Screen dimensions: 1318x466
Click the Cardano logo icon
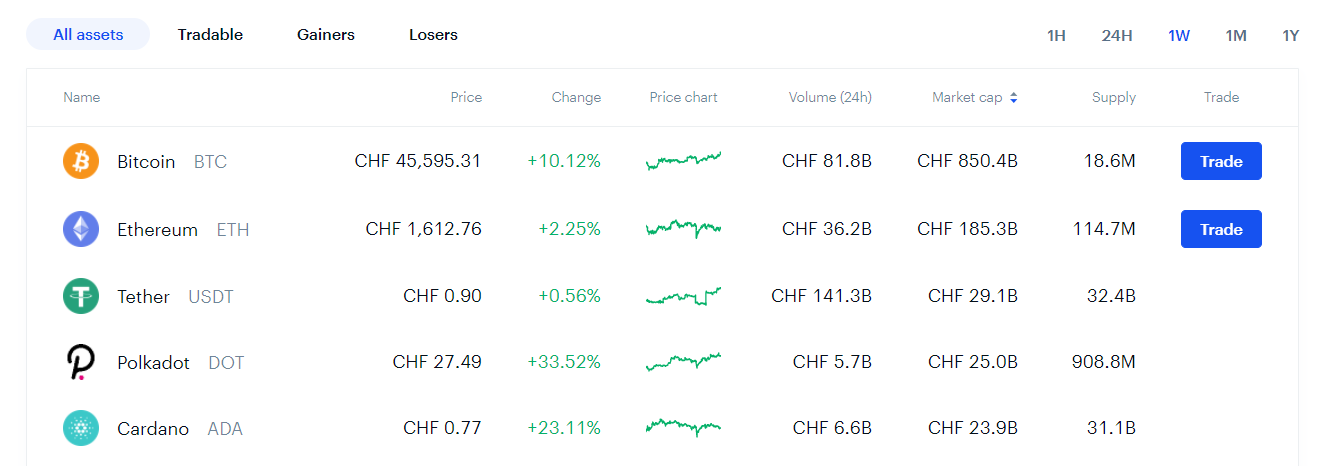[81, 428]
